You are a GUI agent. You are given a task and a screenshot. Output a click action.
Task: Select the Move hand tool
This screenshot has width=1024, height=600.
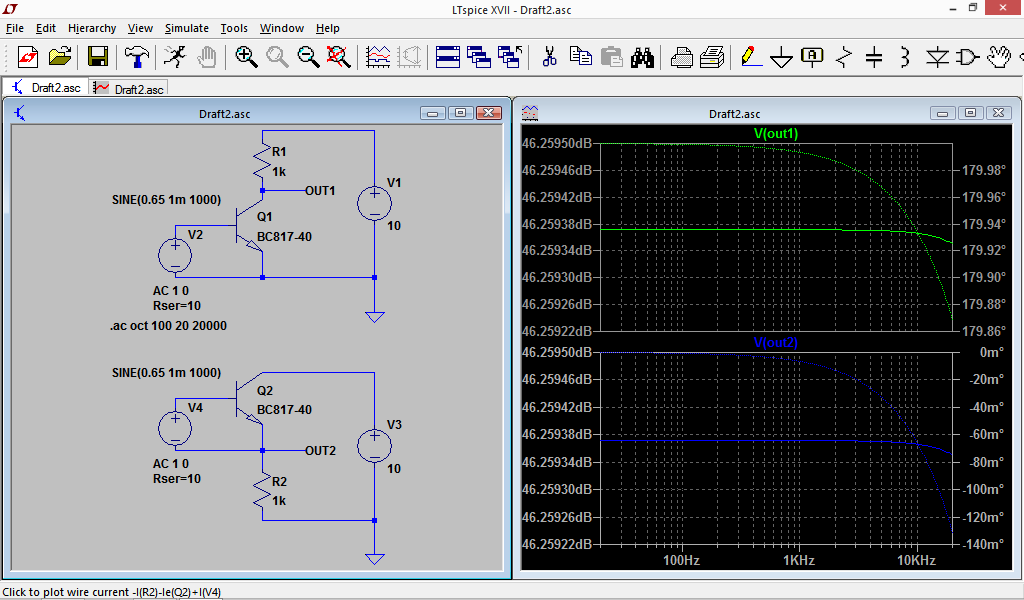[999, 57]
